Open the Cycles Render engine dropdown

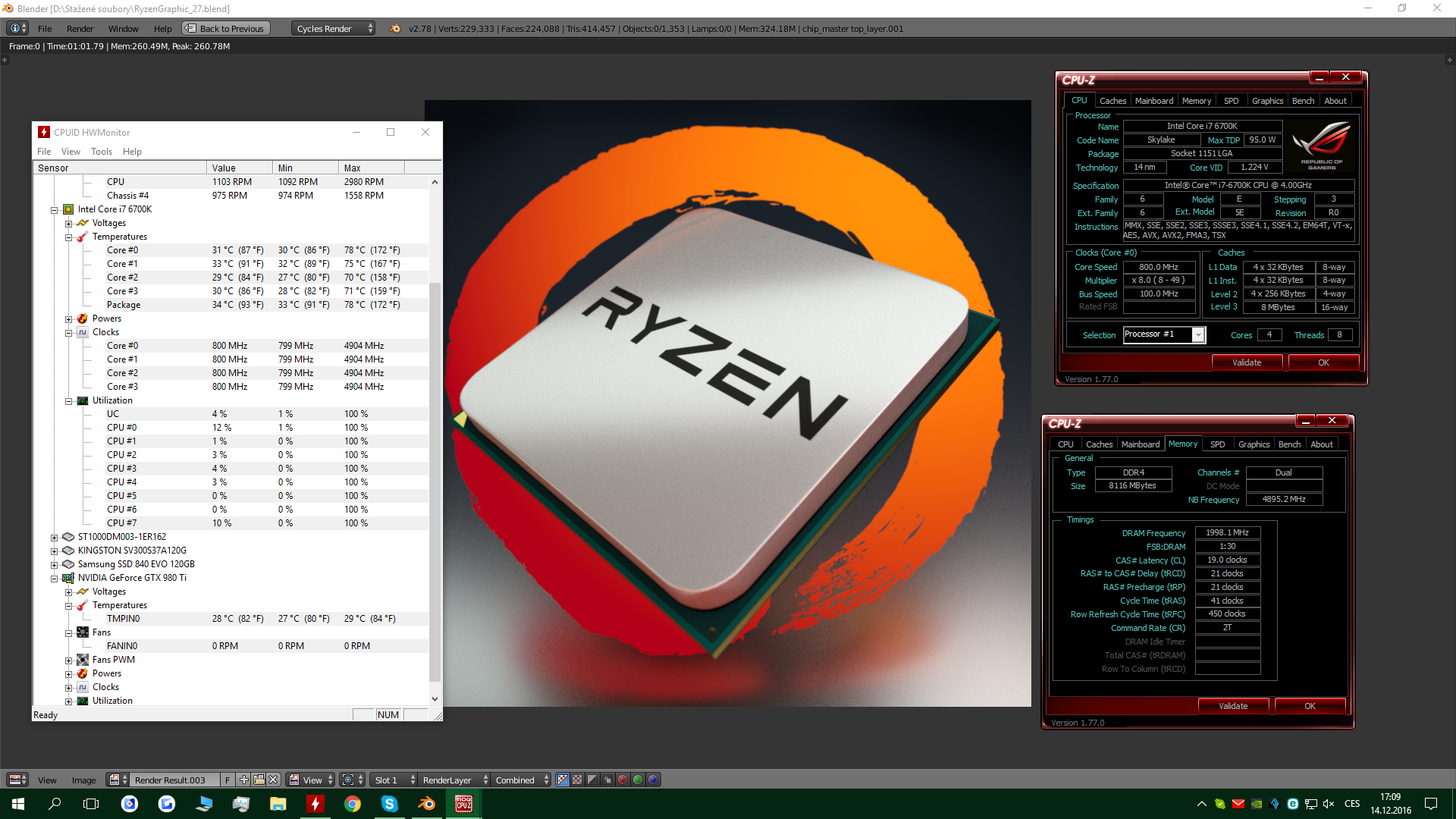pyautogui.click(x=333, y=28)
